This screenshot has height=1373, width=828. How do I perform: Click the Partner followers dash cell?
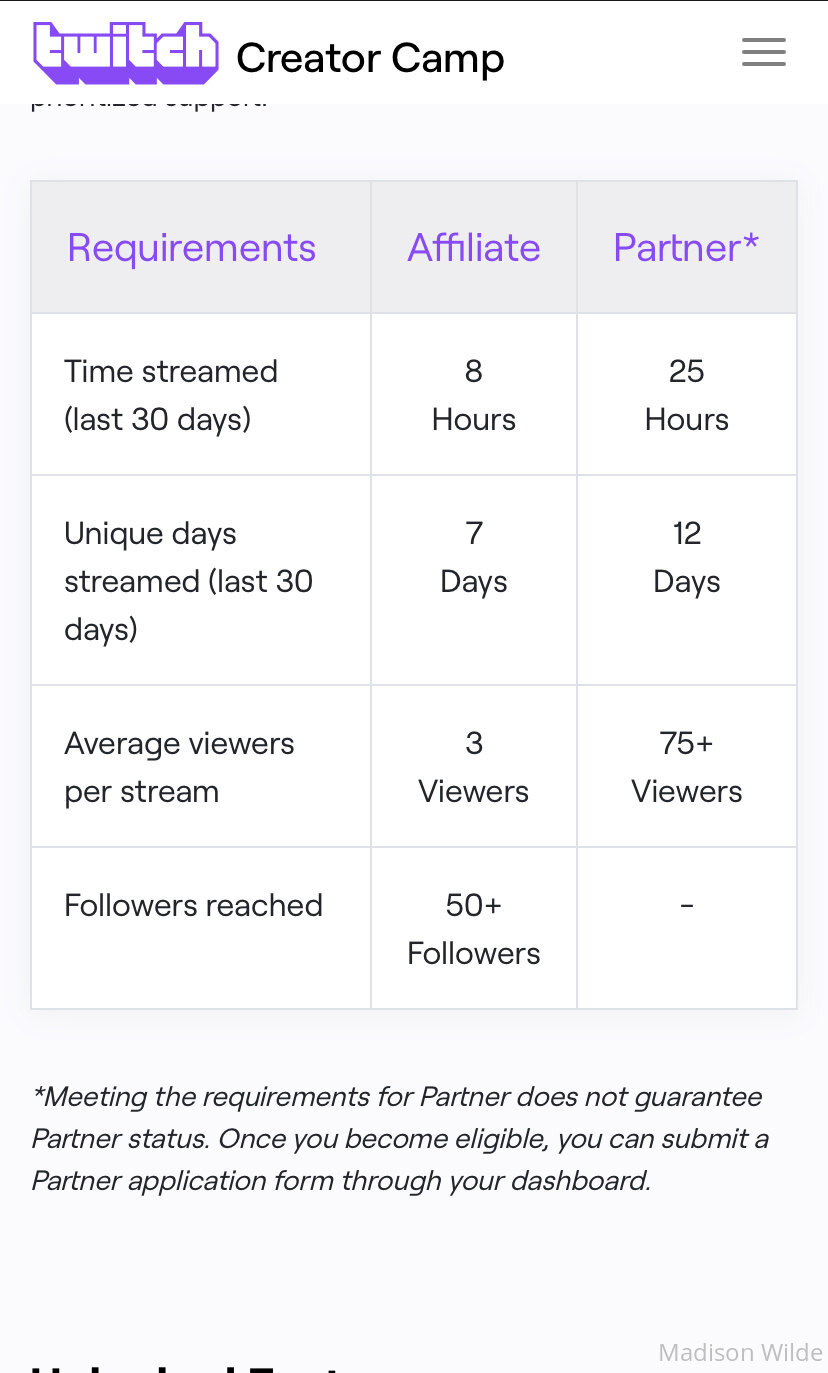point(687,929)
